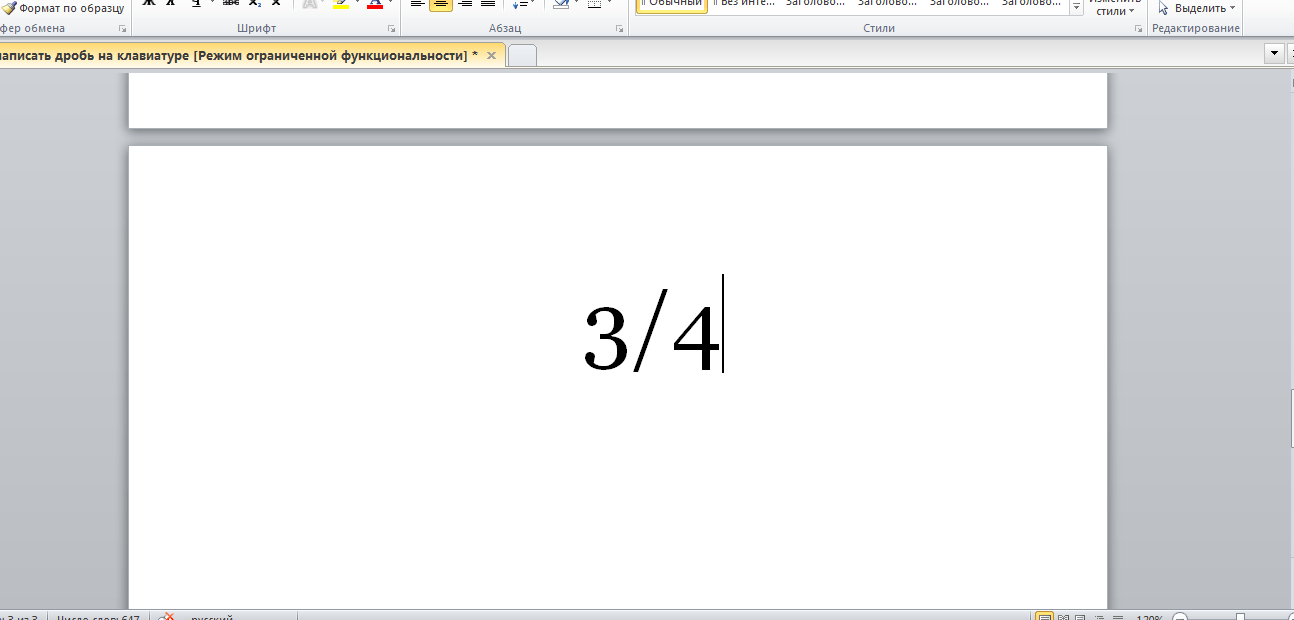Click the Изменить стили button
The width and height of the screenshot is (1294, 620).
1114,8
